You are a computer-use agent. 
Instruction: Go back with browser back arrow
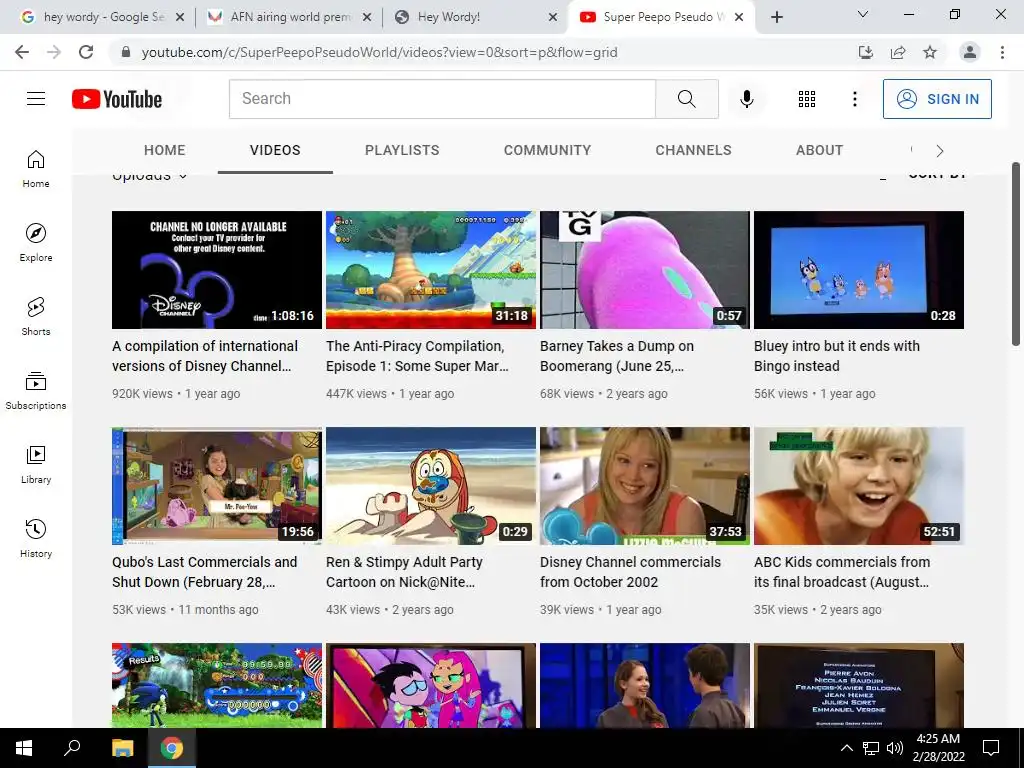(x=22, y=52)
